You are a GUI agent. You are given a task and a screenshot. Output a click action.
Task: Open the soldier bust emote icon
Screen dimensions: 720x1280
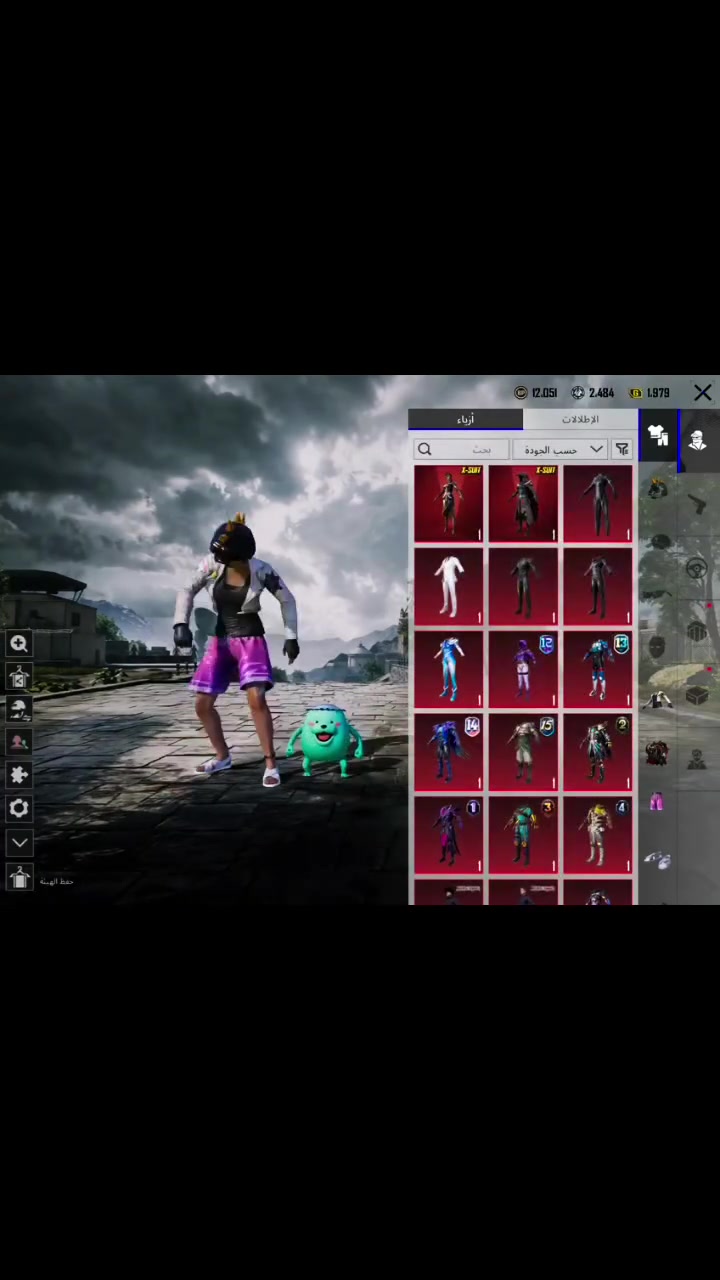[x=697, y=759]
